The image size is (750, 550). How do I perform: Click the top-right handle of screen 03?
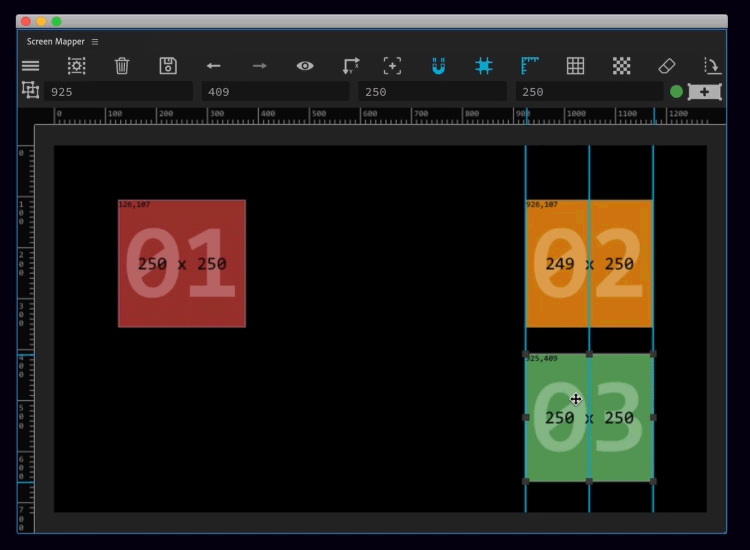(653, 354)
